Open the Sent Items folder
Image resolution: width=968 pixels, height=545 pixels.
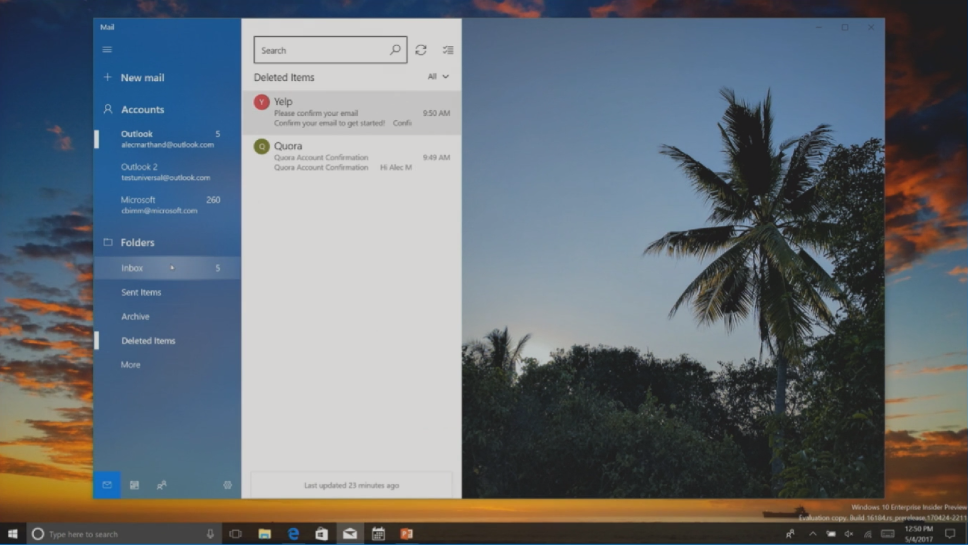click(167, 292)
